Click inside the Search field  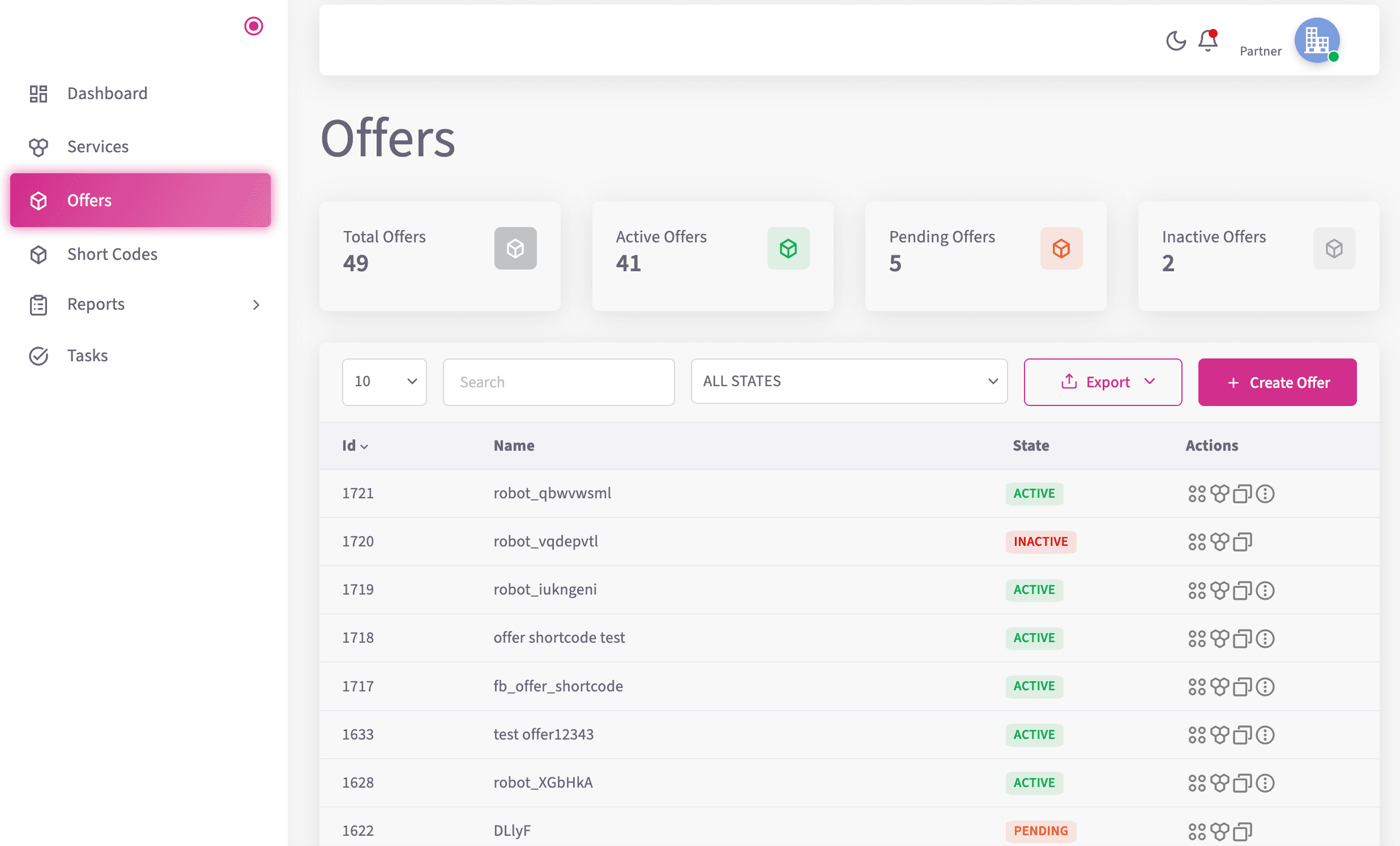pyautogui.click(x=558, y=381)
